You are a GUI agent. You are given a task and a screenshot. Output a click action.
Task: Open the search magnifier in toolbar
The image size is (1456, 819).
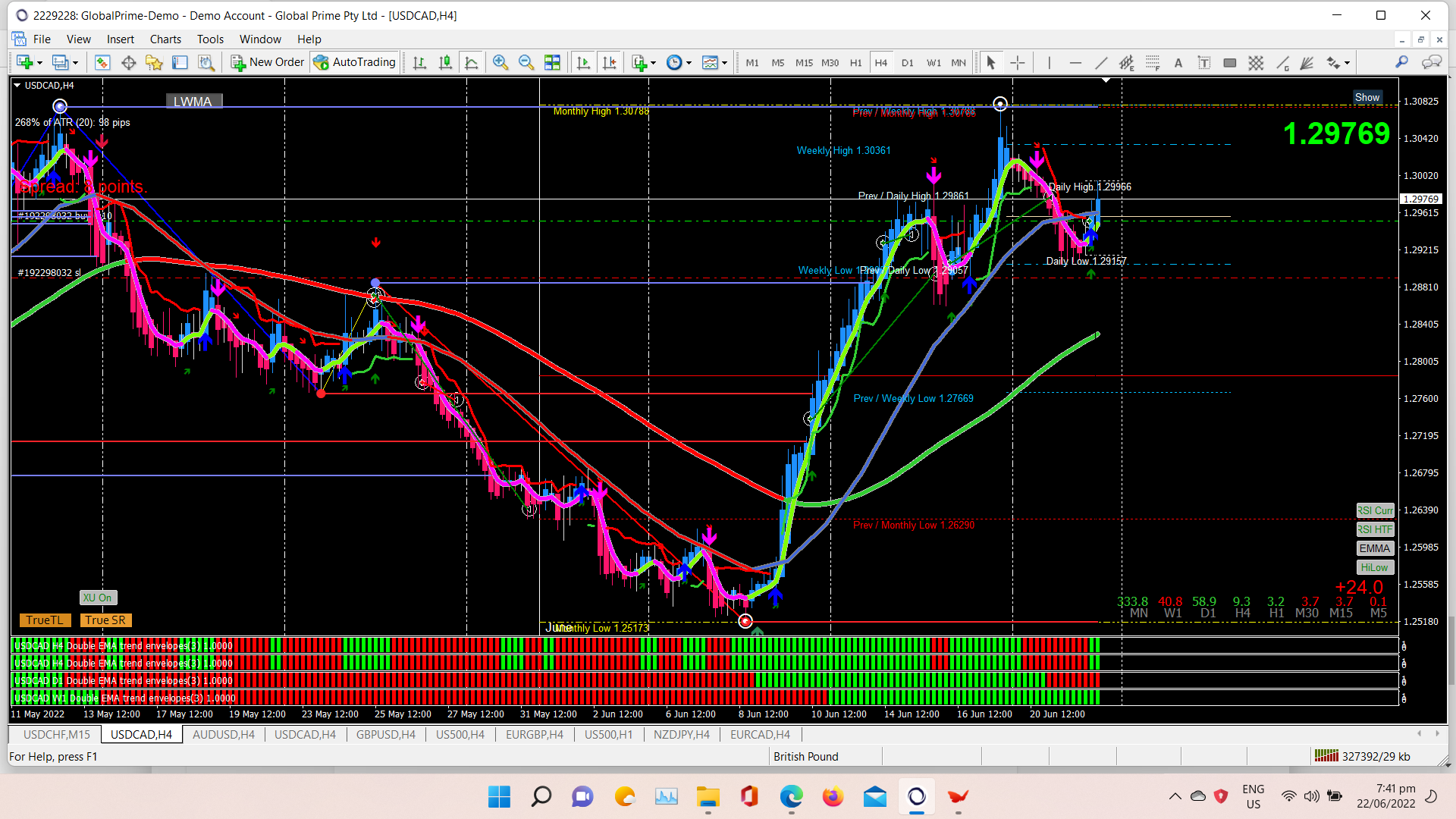[1401, 63]
